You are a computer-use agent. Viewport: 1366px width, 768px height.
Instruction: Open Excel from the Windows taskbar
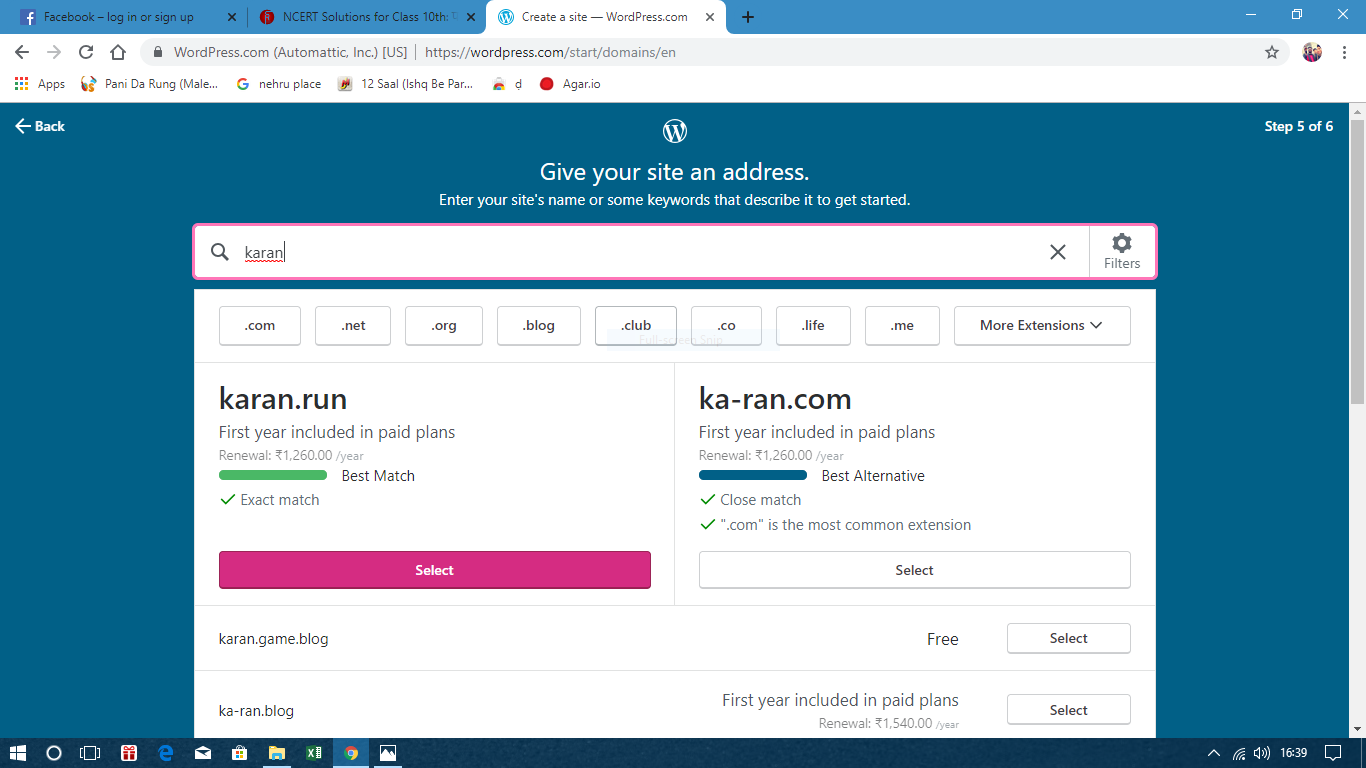313,753
